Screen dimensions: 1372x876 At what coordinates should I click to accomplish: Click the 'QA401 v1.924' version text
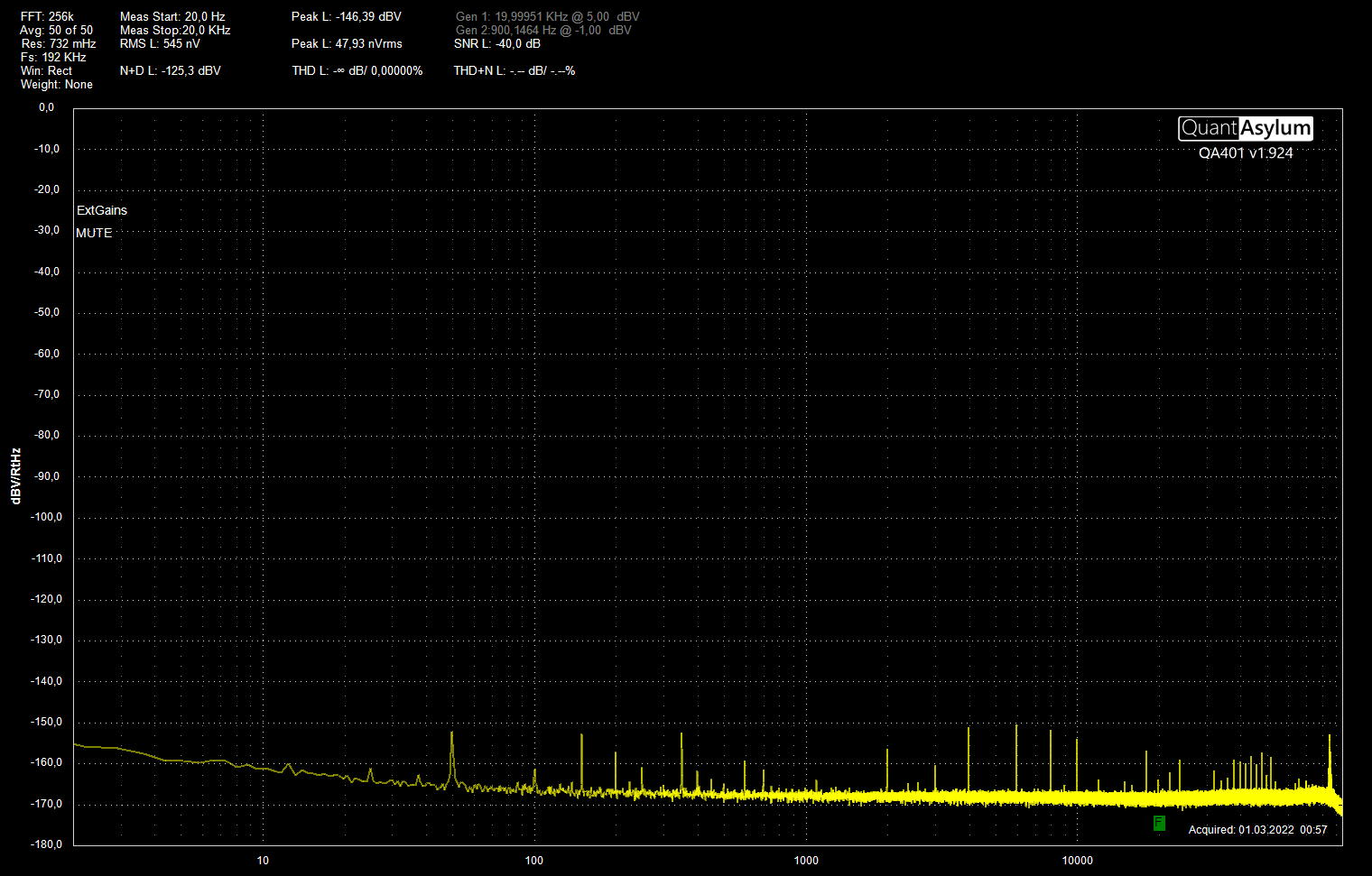click(x=1246, y=153)
